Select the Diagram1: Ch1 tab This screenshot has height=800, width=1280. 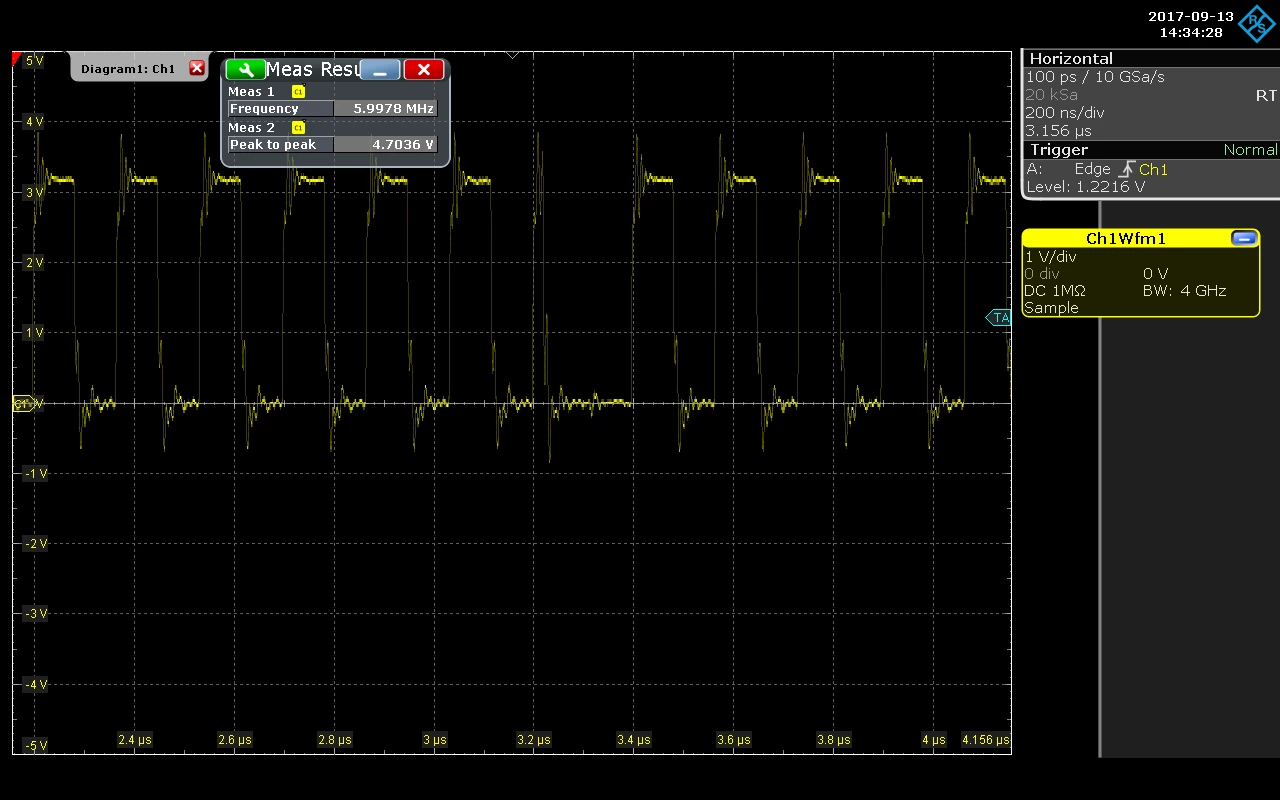(128, 69)
